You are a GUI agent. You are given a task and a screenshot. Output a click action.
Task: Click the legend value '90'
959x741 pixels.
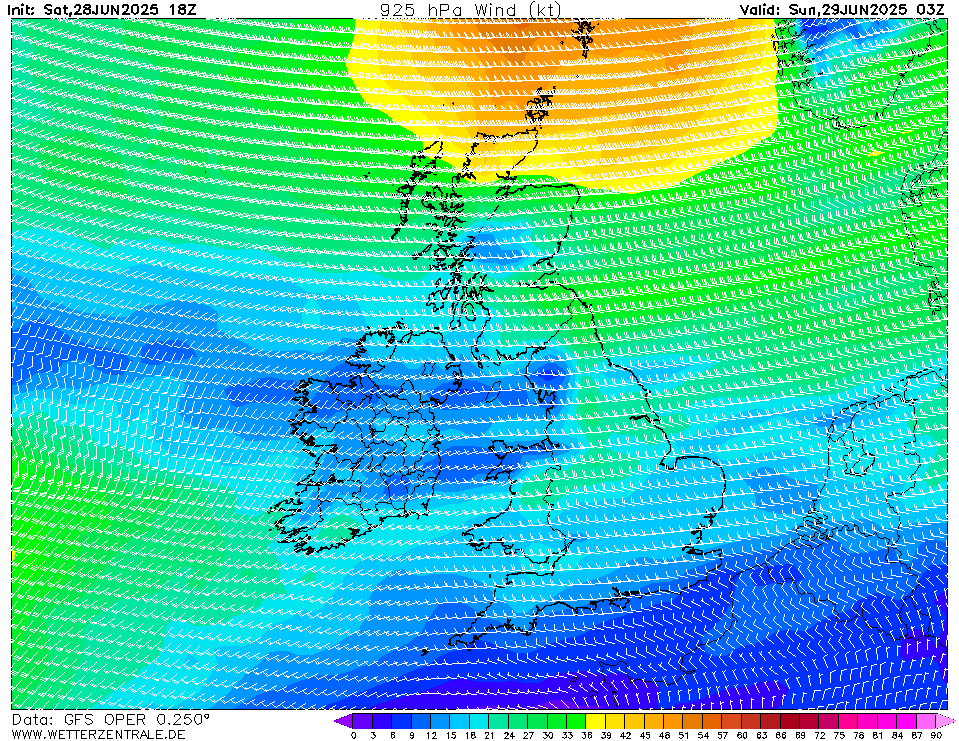point(936,735)
